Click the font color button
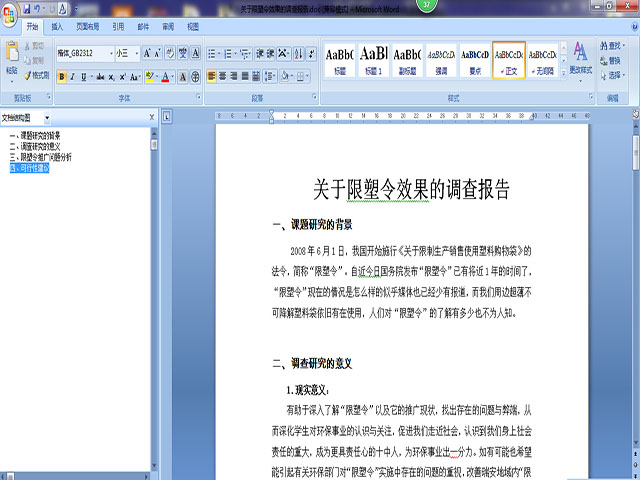Screen dimensions: 640x480 click(x=167, y=77)
